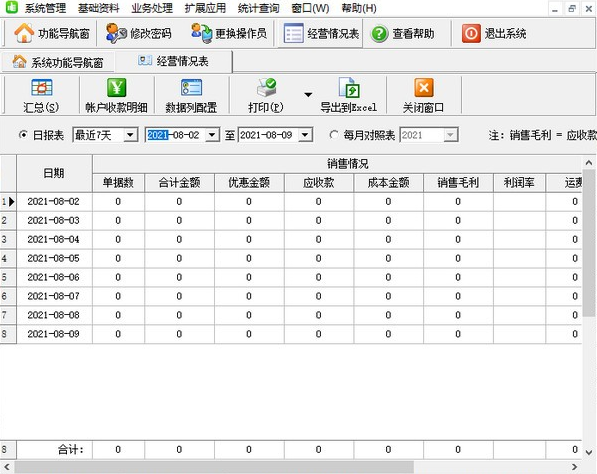Image resolution: width=597 pixels, height=474 pixels.
Task: Select the 2021-08-08 date cell
Action: pos(54,315)
